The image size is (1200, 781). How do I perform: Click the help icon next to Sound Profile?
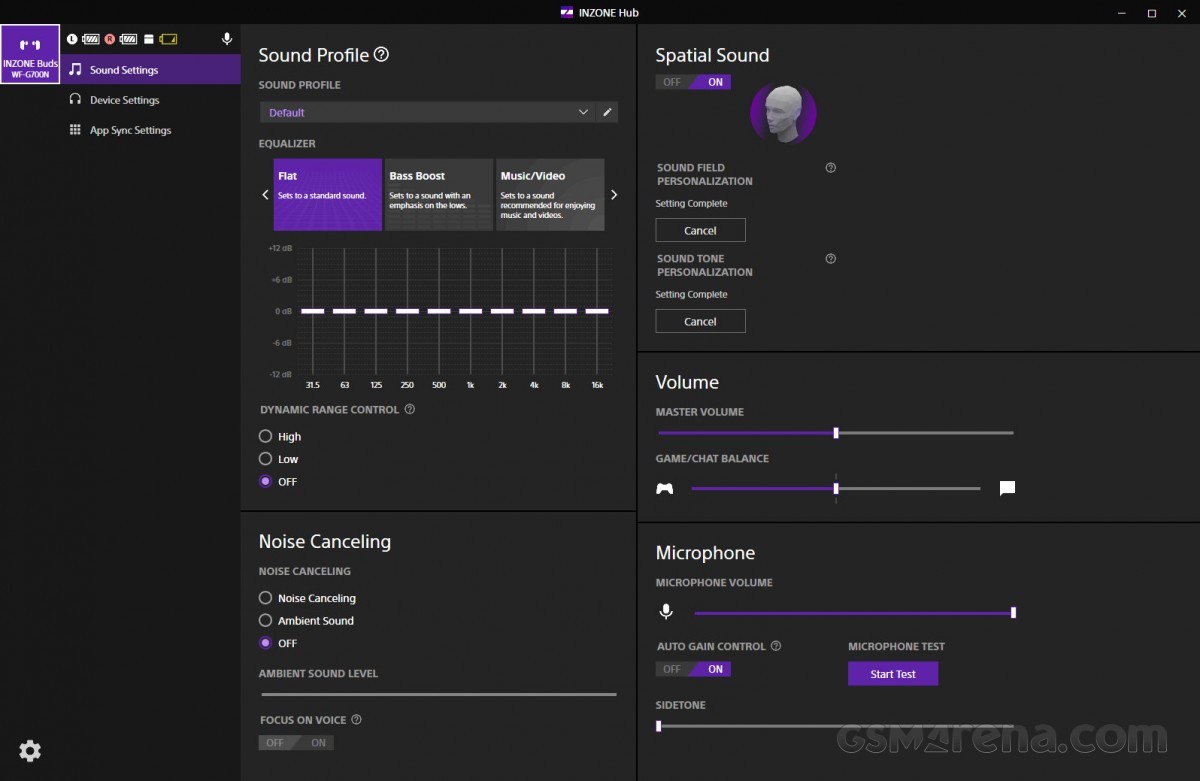381,55
